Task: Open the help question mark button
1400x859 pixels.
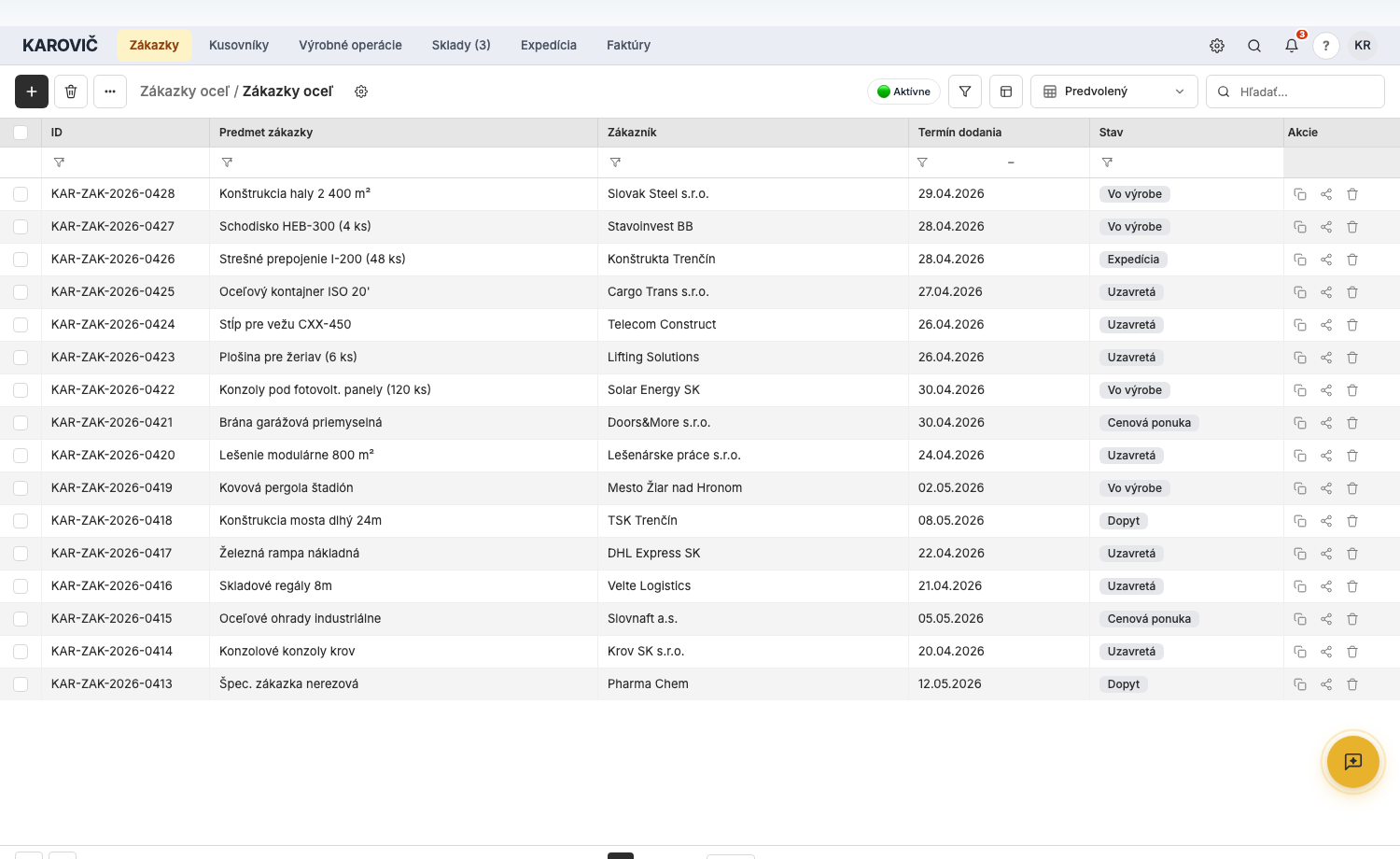Action: coord(1326,46)
